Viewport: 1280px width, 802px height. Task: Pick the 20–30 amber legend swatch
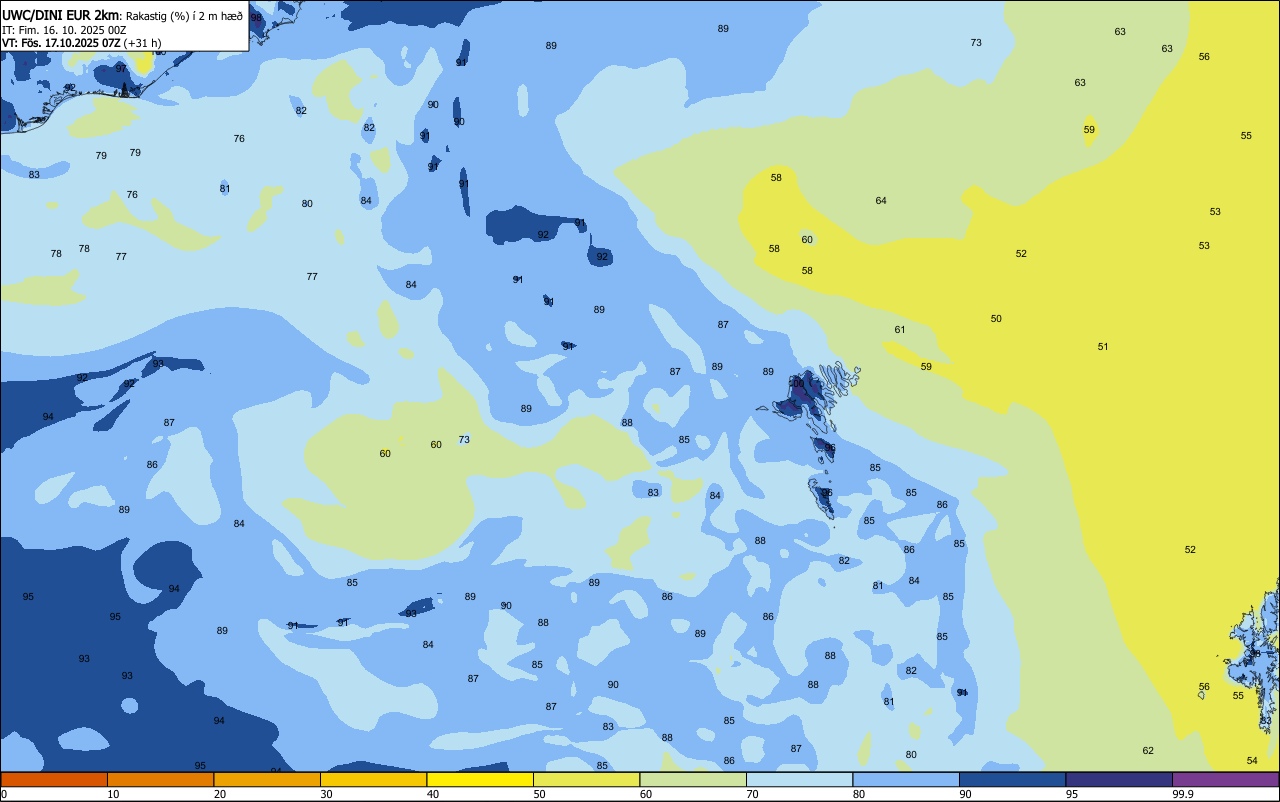pyautogui.click(x=267, y=779)
